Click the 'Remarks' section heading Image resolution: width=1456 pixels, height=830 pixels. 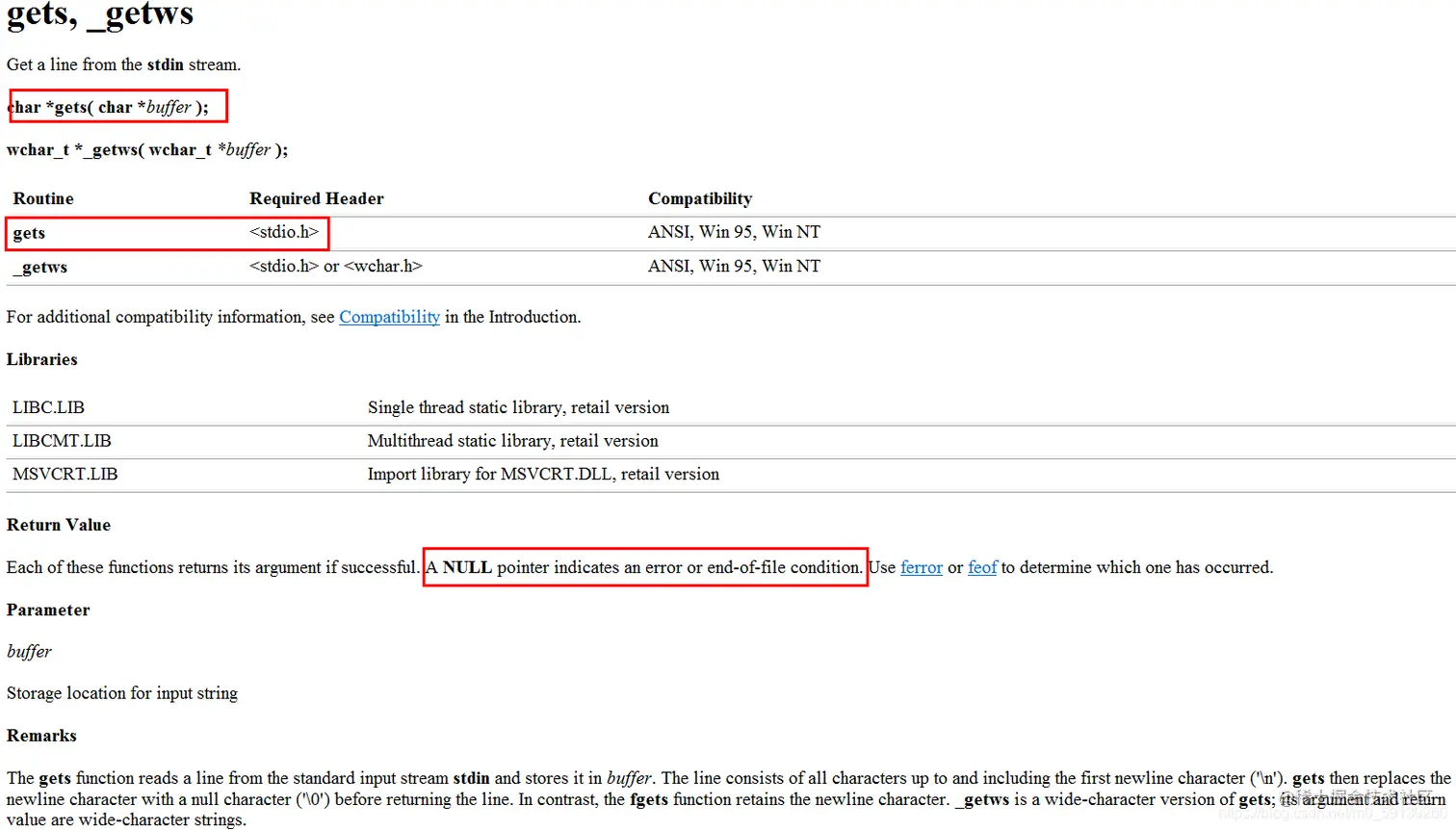pyautogui.click(x=41, y=736)
